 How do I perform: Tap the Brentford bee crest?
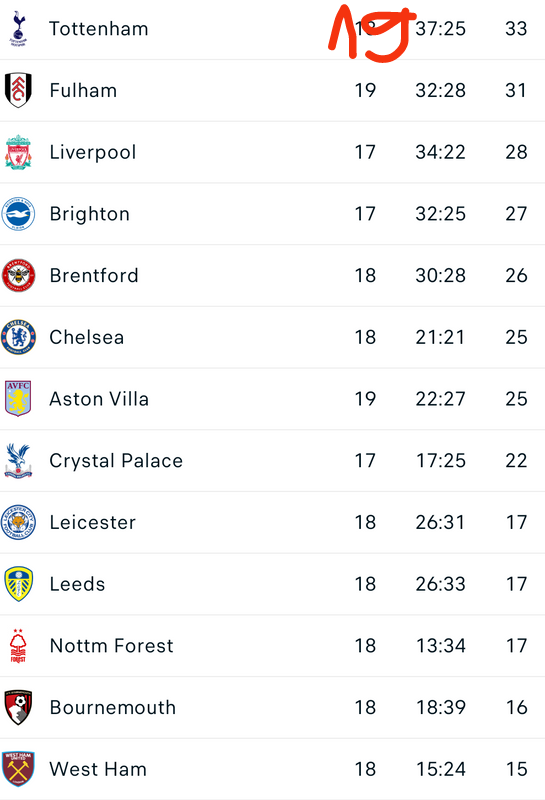pyautogui.click(x=18, y=276)
